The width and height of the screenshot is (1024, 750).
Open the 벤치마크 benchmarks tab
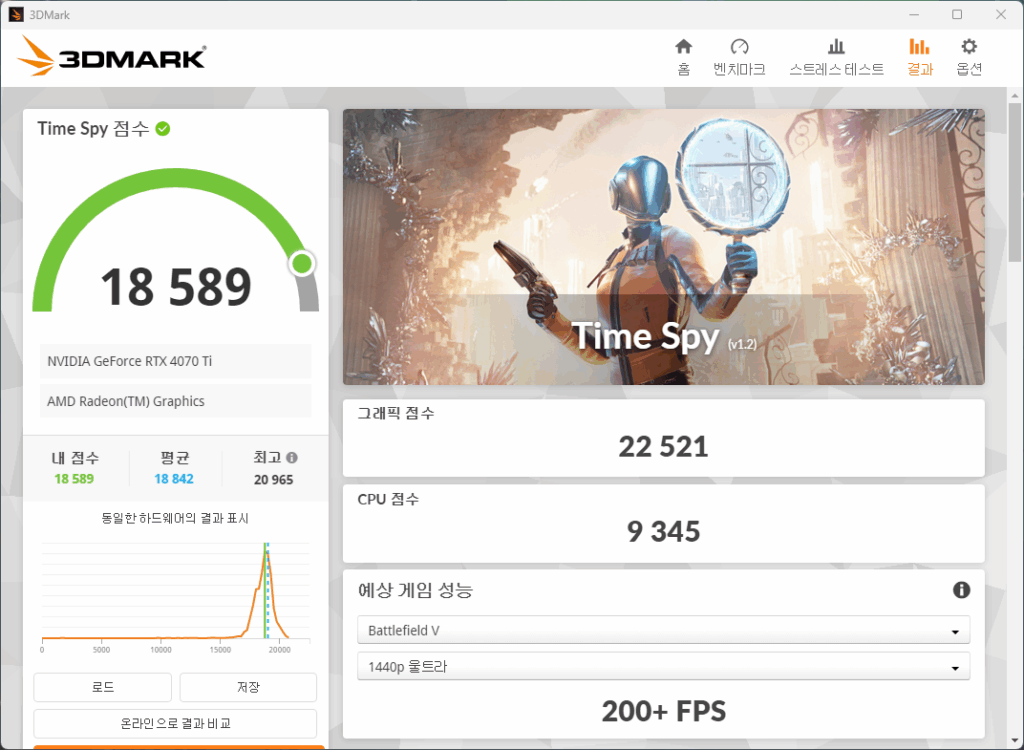[x=739, y=57]
